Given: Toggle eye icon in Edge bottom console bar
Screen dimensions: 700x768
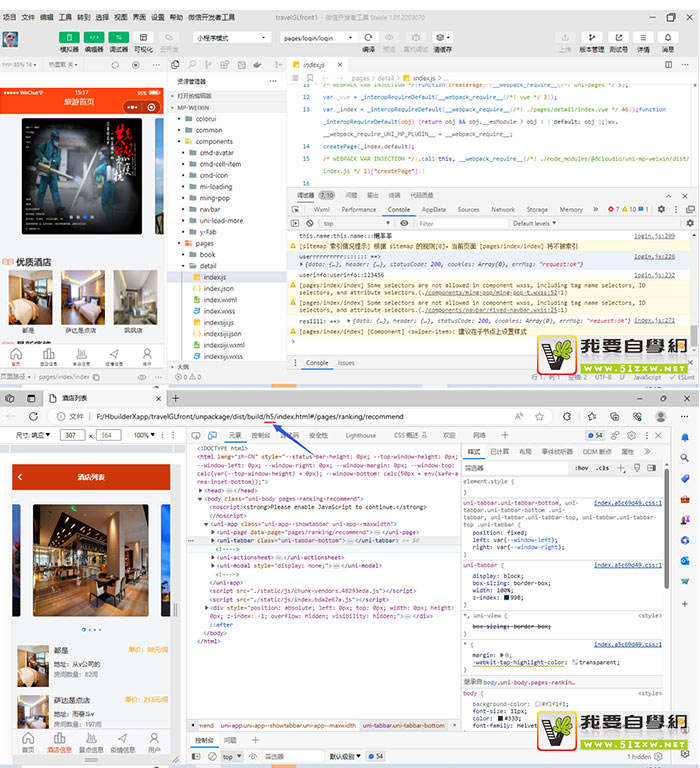Looking at the screenshot, I should (x=253, y=756).
